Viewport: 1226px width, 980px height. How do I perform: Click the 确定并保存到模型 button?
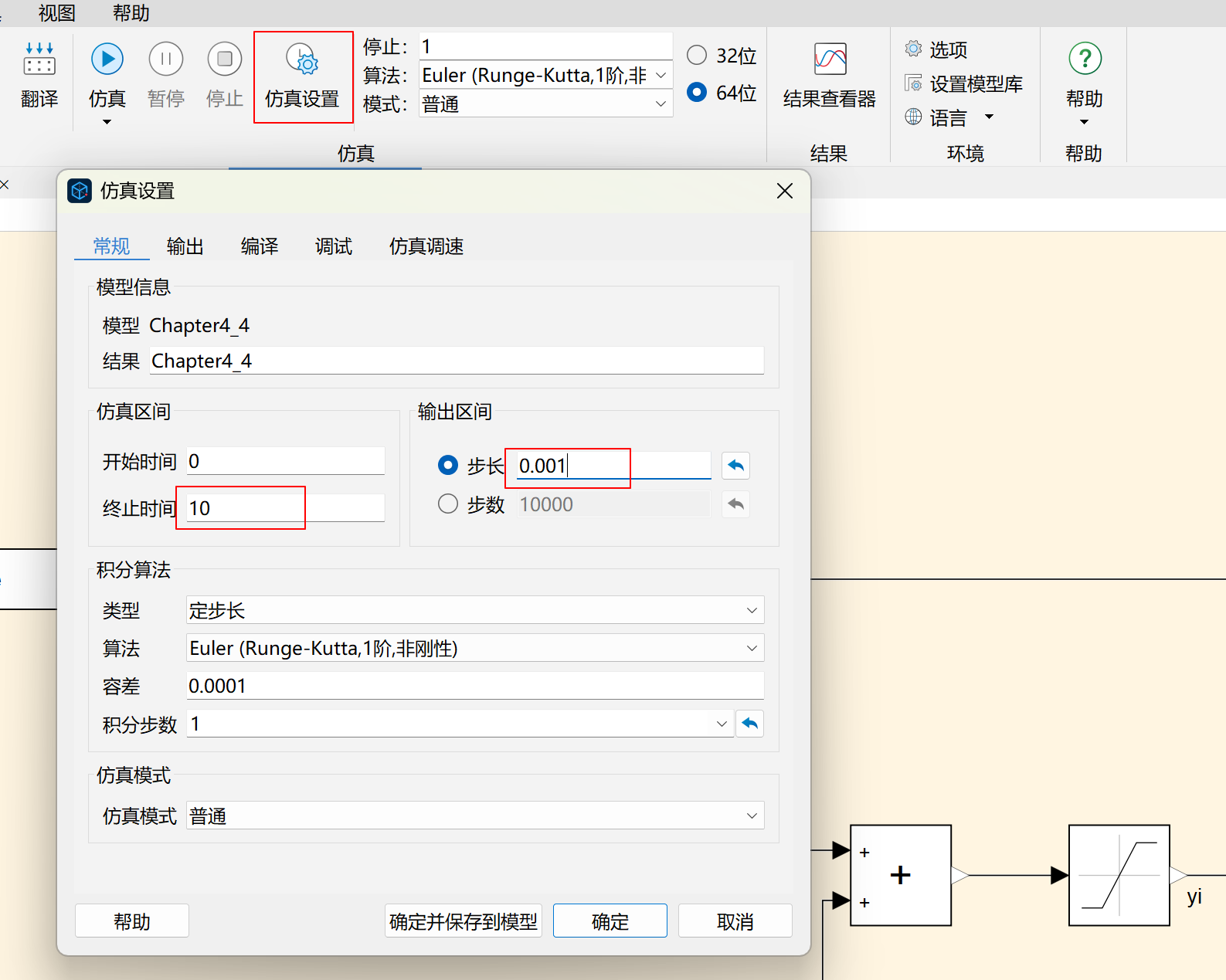[464, 921]
